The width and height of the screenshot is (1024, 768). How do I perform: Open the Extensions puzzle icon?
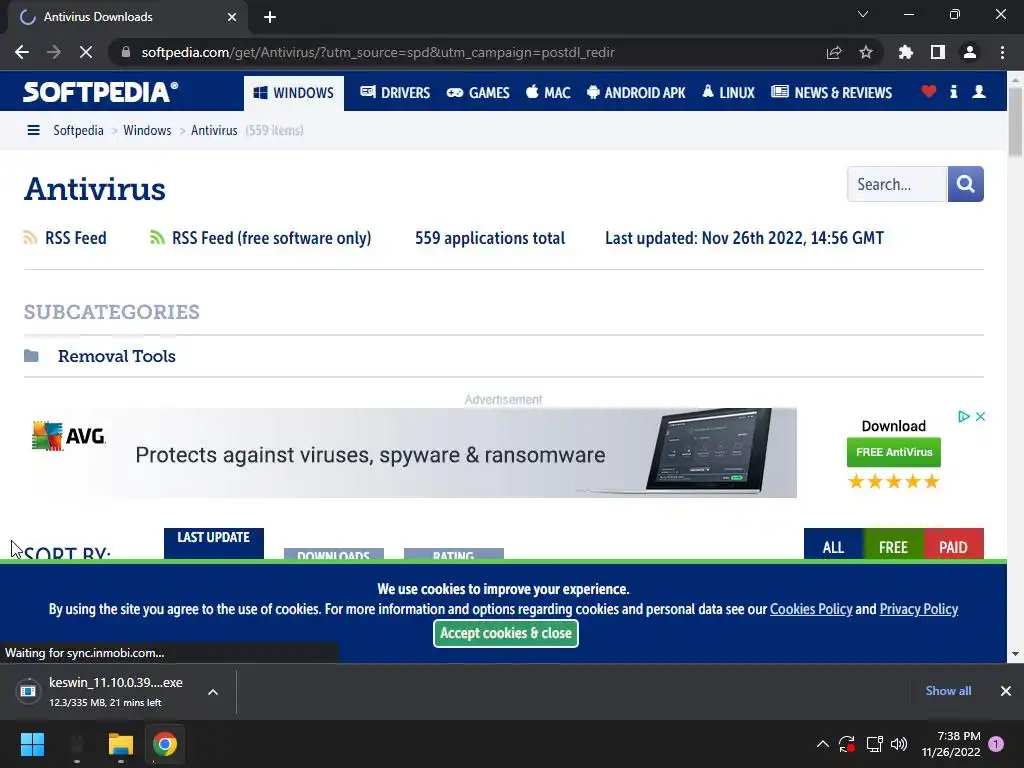point(906,52)
